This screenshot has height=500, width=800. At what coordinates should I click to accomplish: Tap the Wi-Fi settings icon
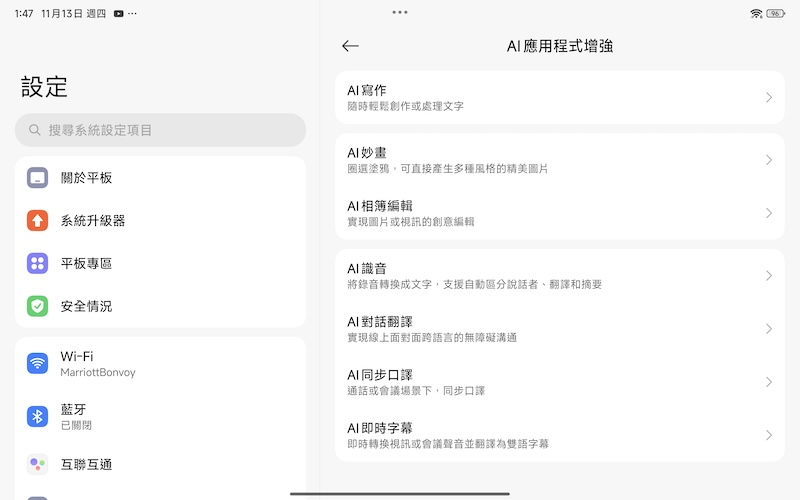click(x=37, y=363)
